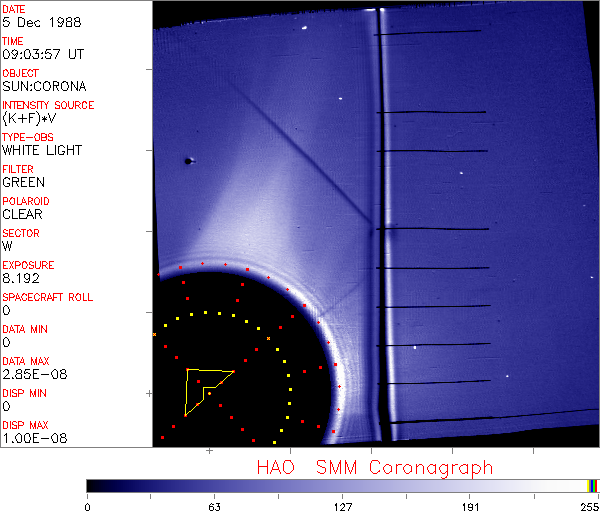Click the INTENSITY SOURCE label

click(48, 105)
